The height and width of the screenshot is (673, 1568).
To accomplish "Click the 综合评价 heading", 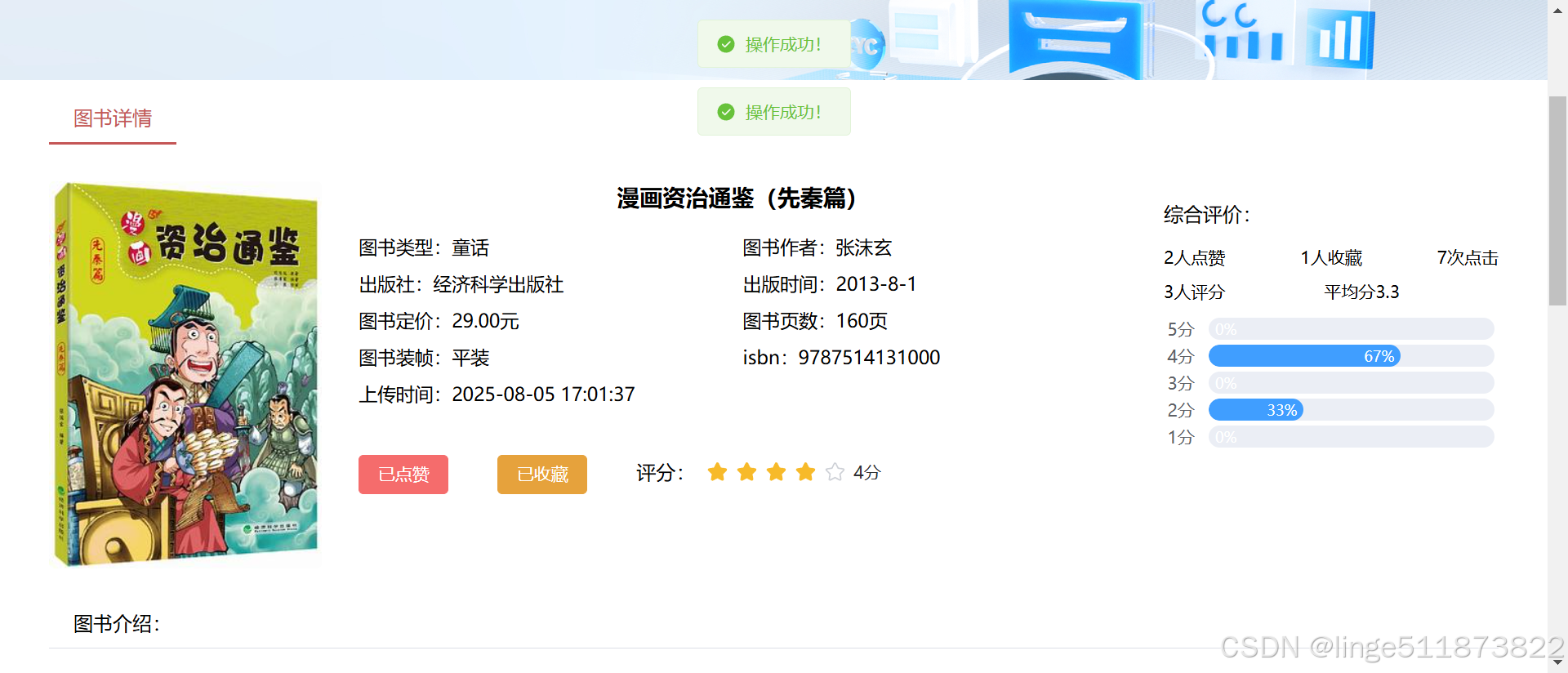I will tap(1207, 215).
